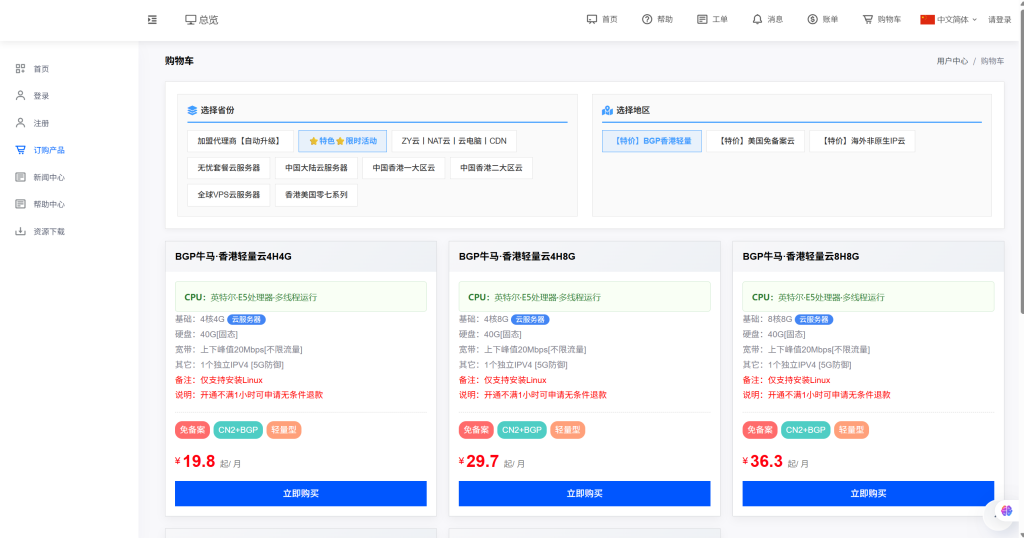
Task: Go to 登录 in the sidebar
Action: tap(41, 96)
